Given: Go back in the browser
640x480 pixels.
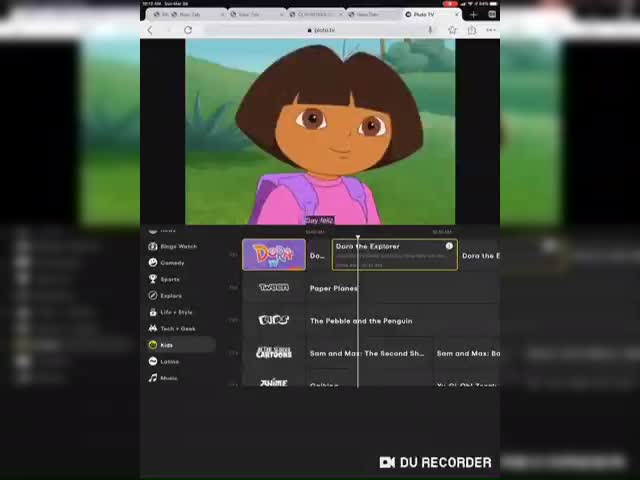Looking at the screenshot, I should [150, 30].
